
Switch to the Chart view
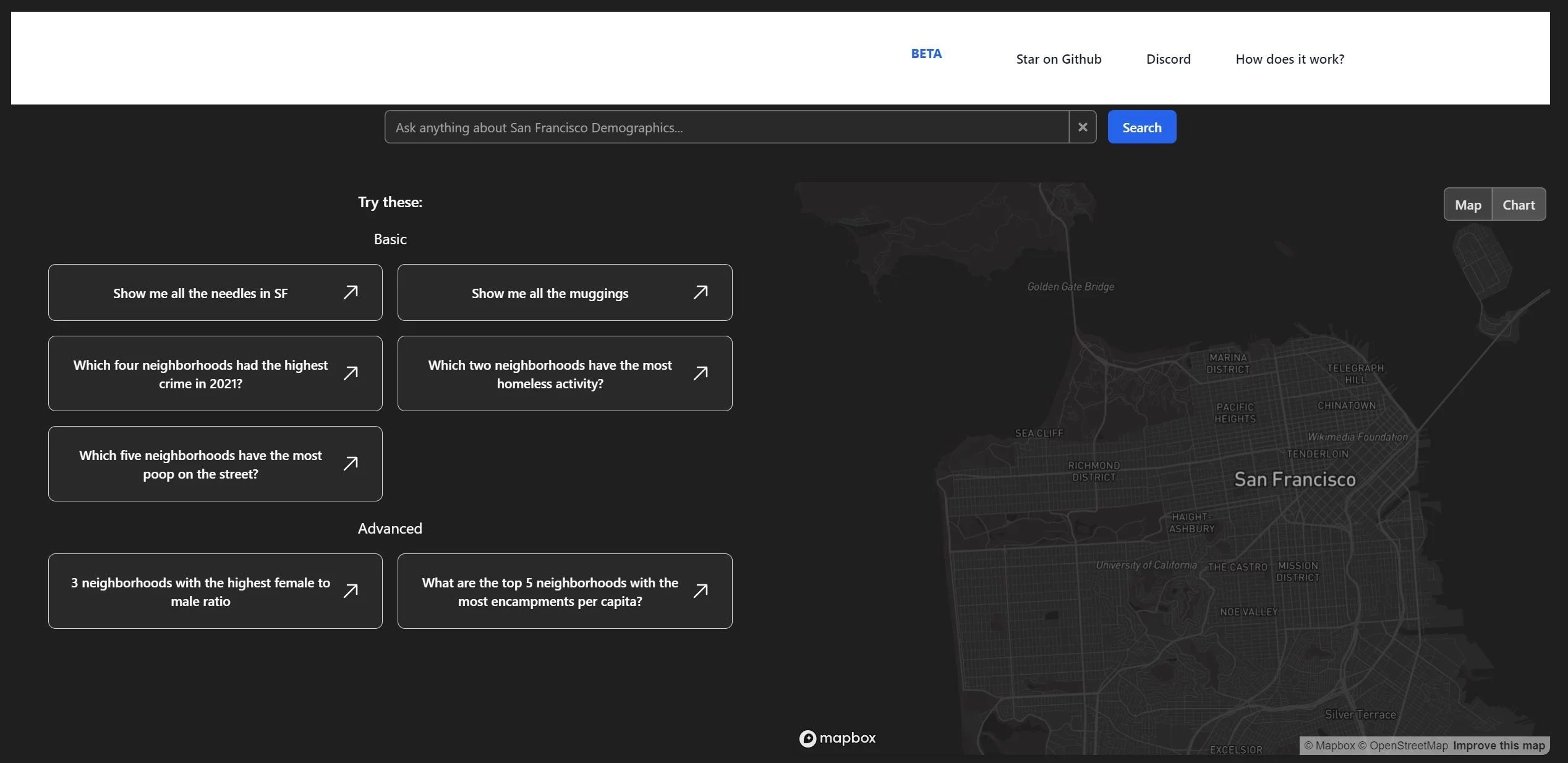1518,204
